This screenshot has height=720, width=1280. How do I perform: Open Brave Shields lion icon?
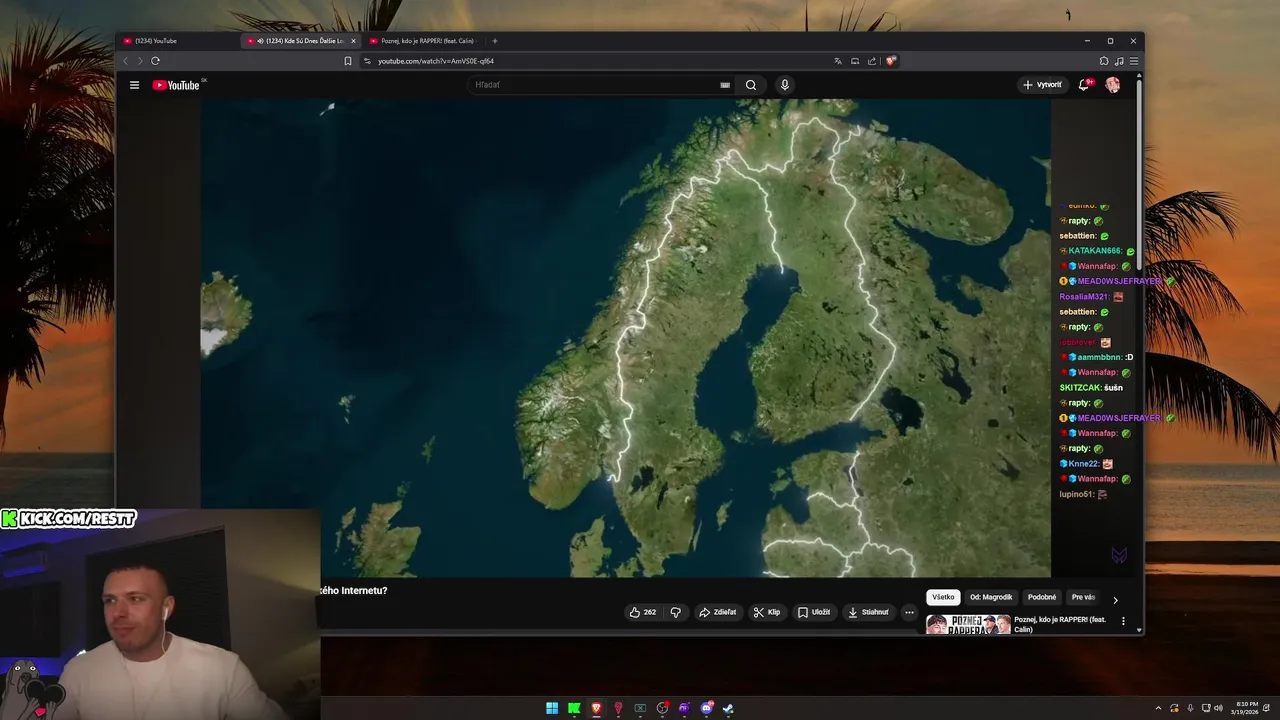click(x=890, y=61)
